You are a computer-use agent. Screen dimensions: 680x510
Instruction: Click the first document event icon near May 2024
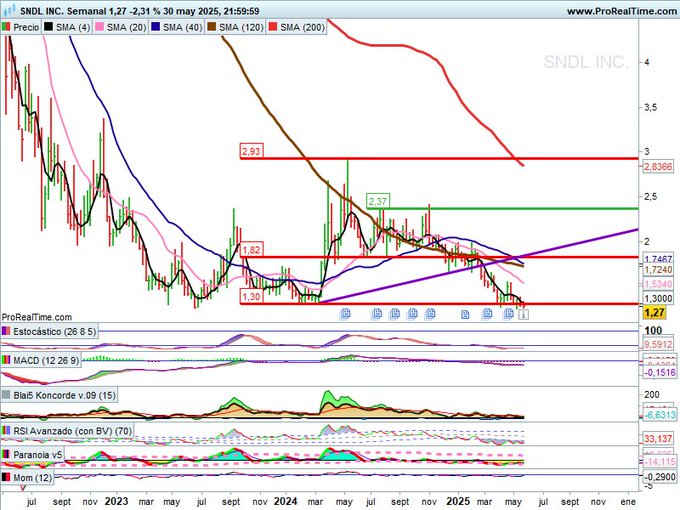click(x=346, y=313)
